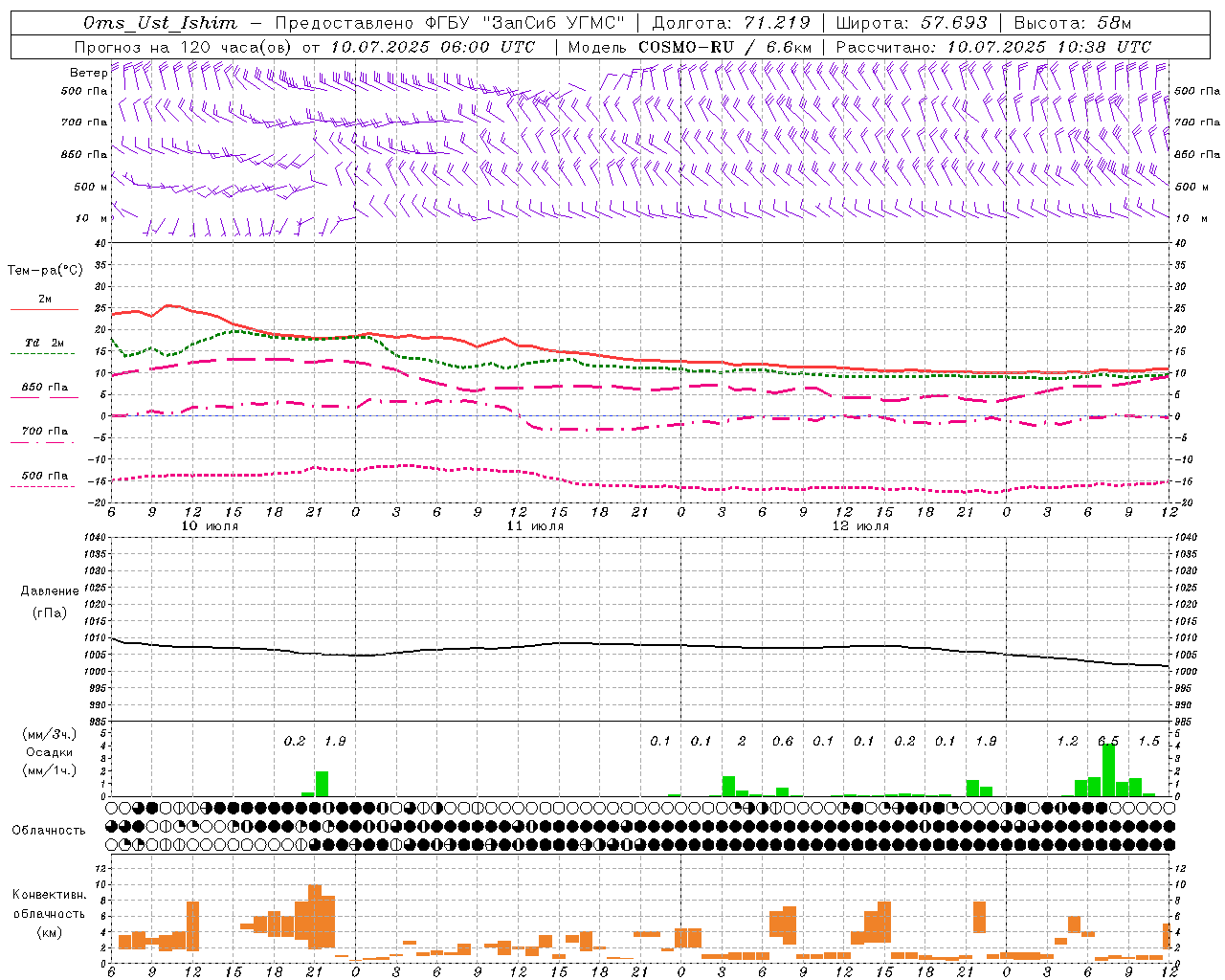Click the tallest green precipitation bar
This screenshot has width=1225, height=980.
click(x=1108, y=769)
